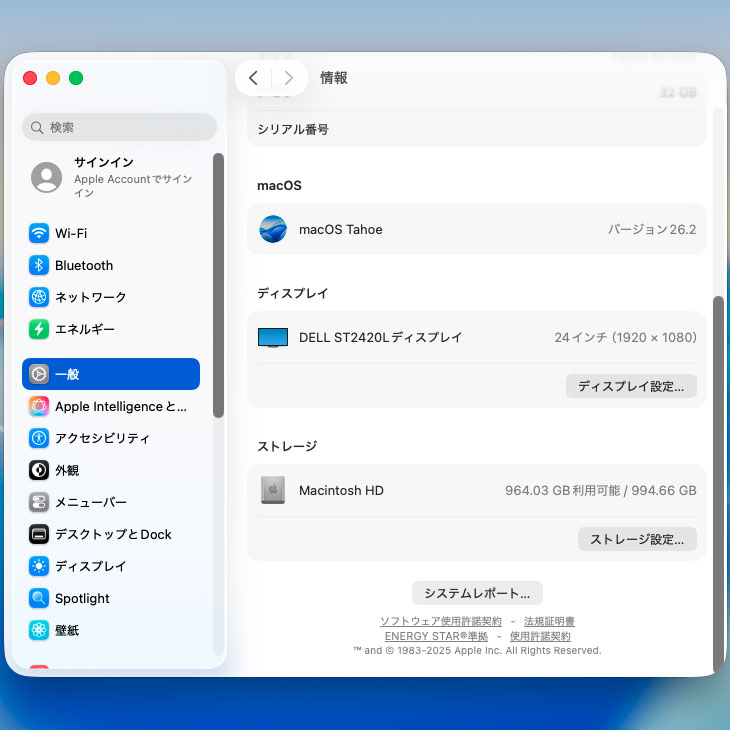Open Wi-Fi settings icon in sidebar

pyautogui.click(x=39, y=233)
